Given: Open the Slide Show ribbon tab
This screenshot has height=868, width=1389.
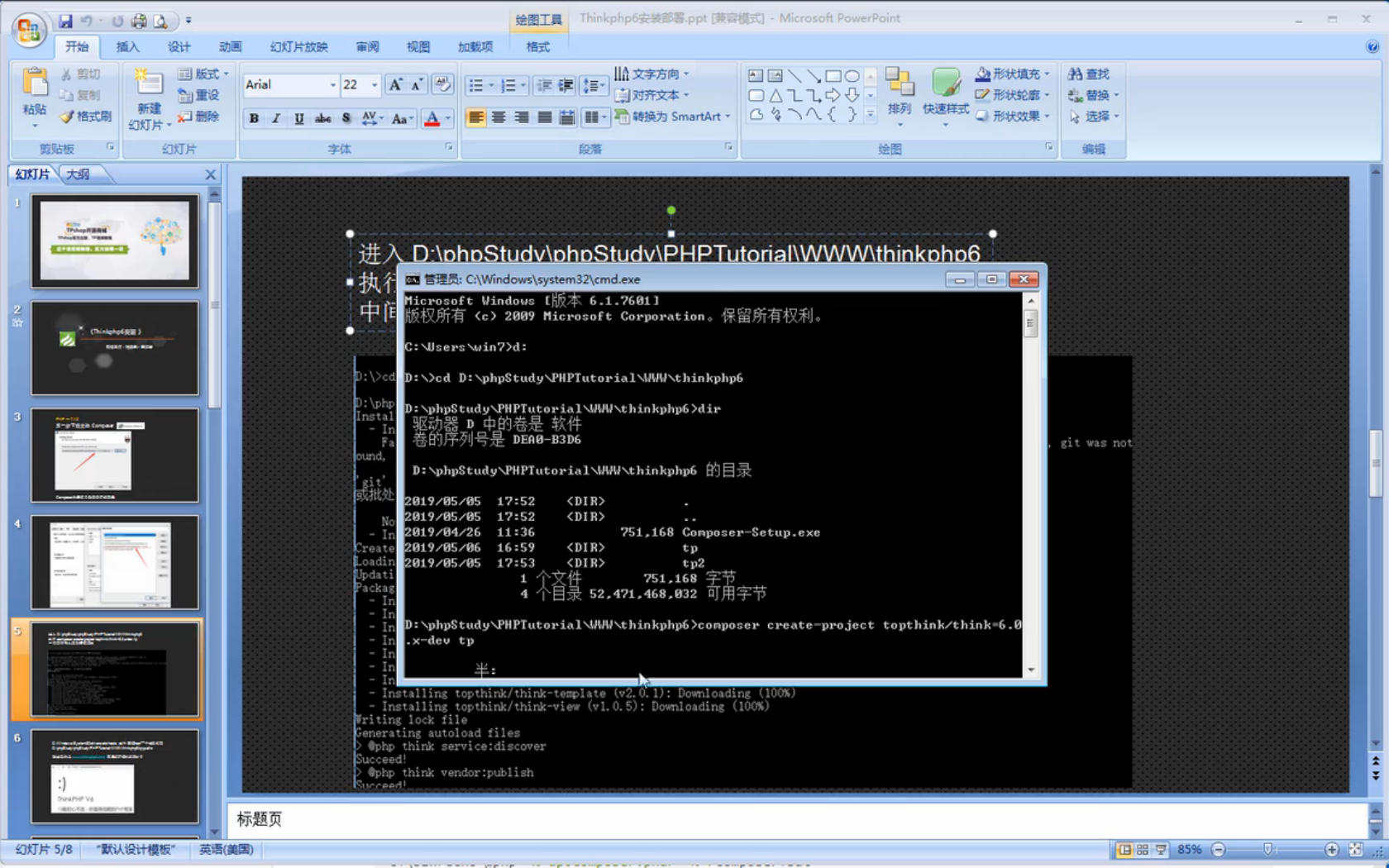Looking at the screenshot, I should point(298,47).
